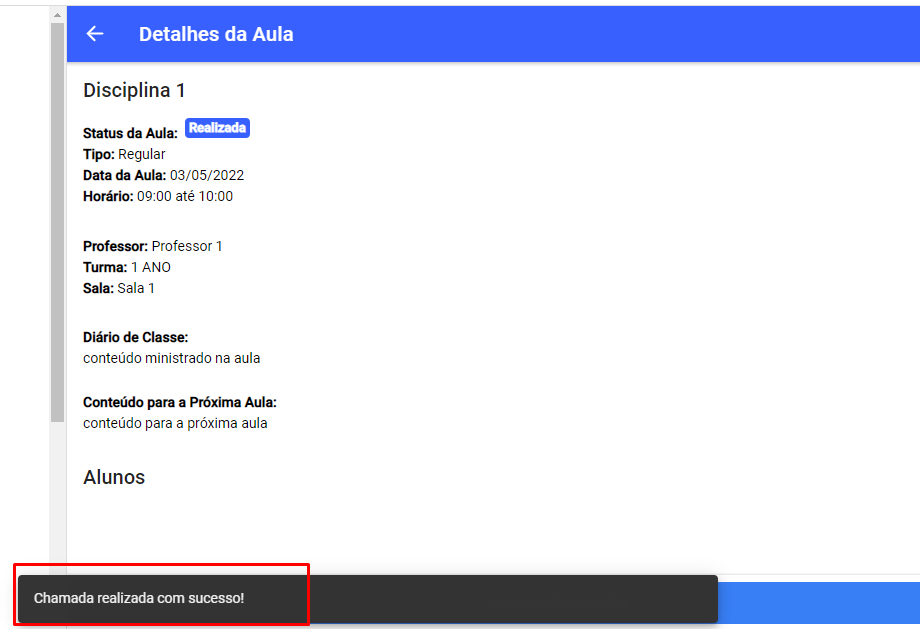
Task: Click the vertical scrollbar thumb
Action: 57,222
